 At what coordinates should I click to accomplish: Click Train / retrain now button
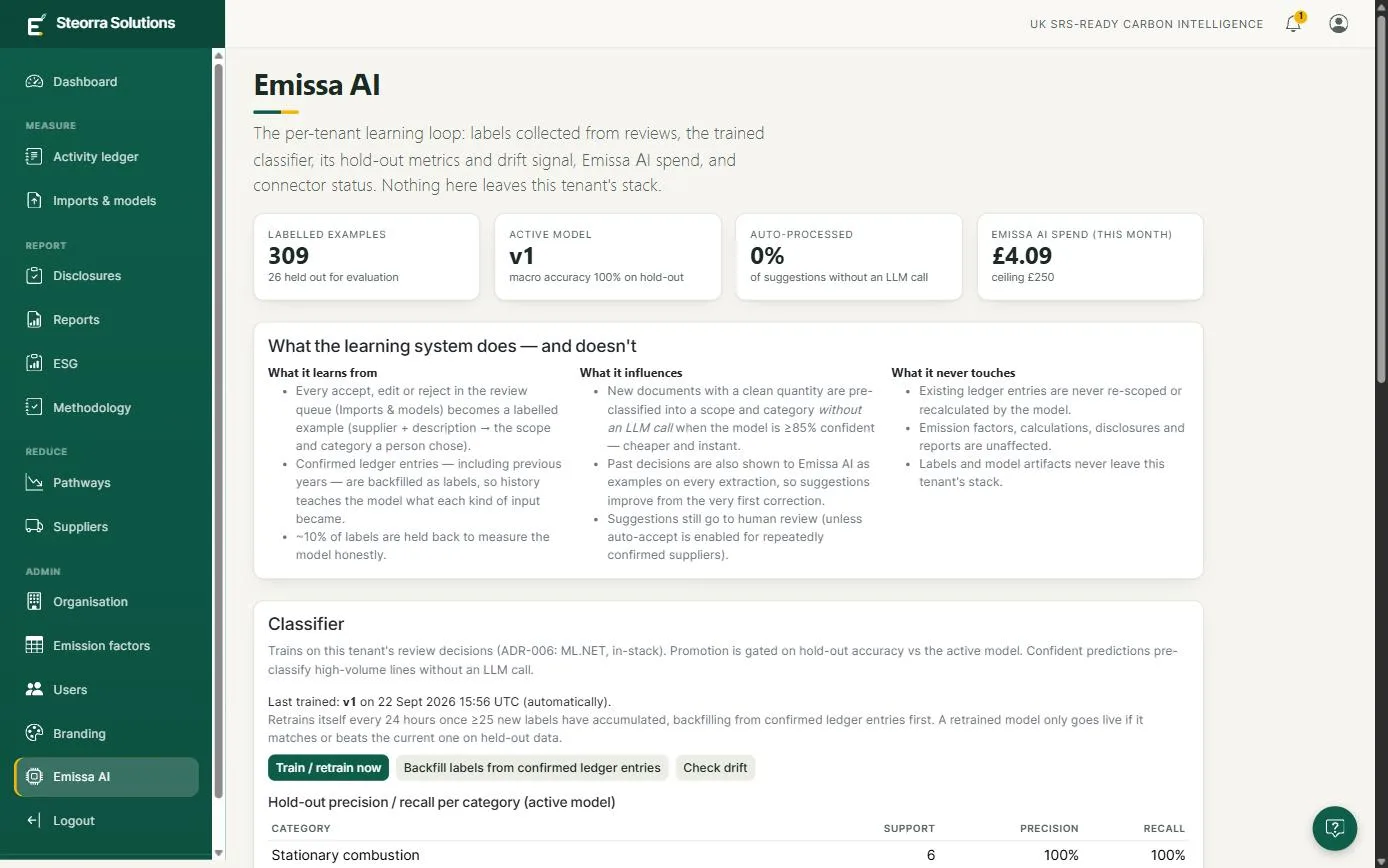(x=328, y=768)
